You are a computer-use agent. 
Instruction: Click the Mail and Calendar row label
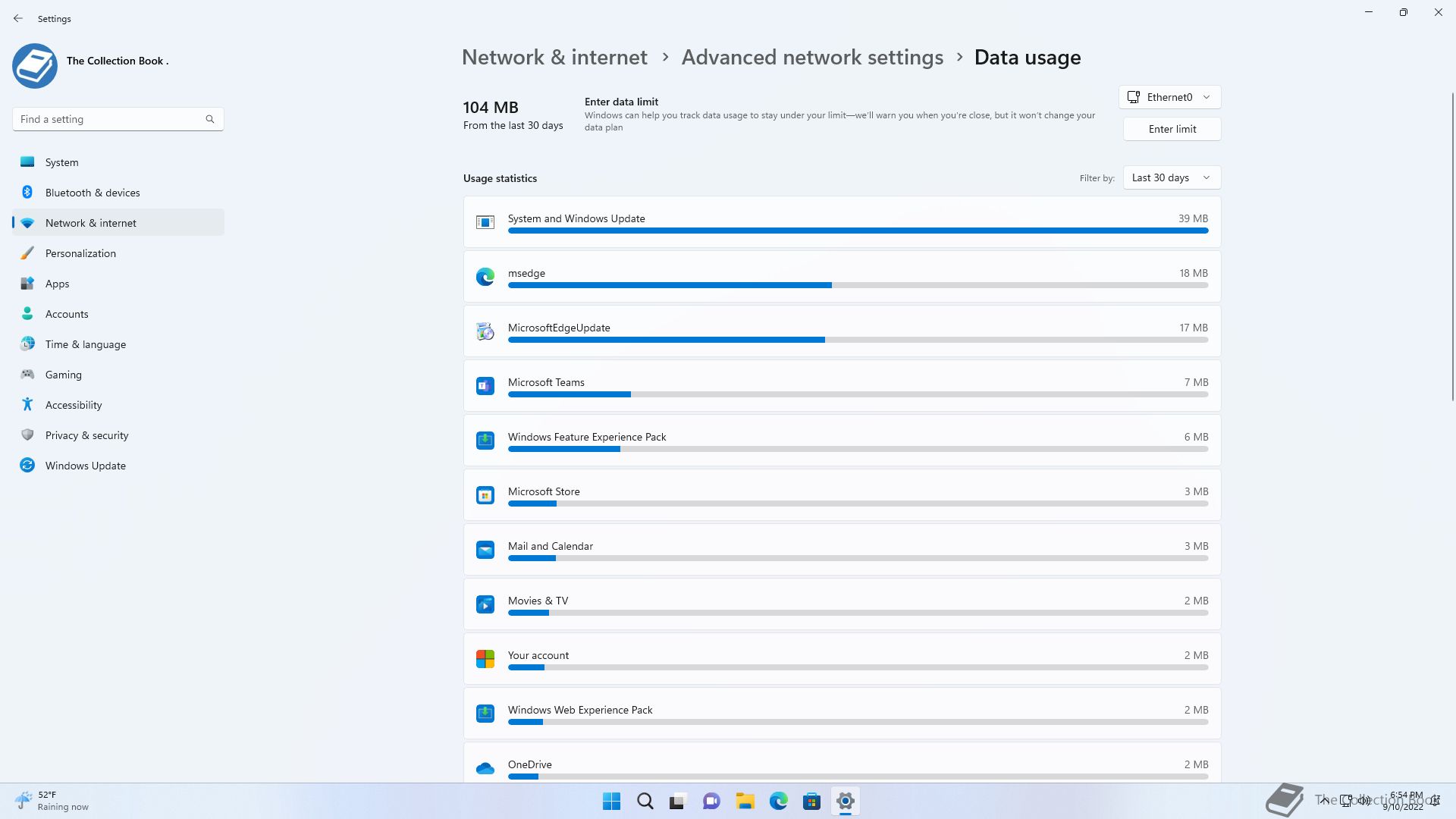[x=551, y=546]
